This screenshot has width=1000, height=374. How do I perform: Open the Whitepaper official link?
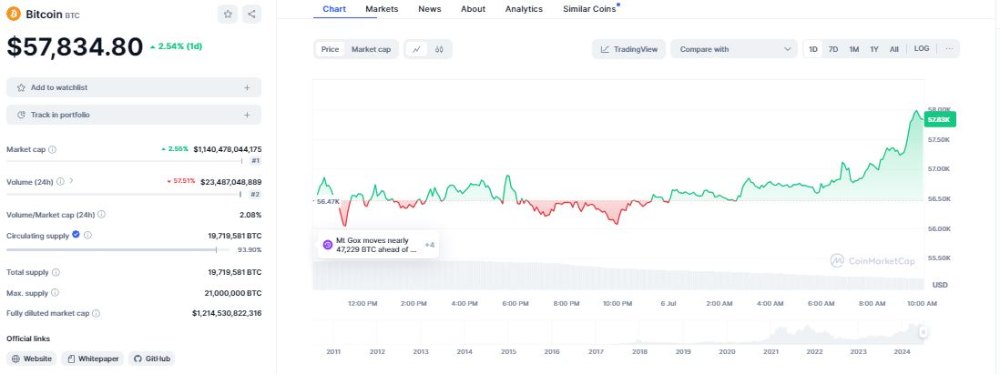pos(93,359)
